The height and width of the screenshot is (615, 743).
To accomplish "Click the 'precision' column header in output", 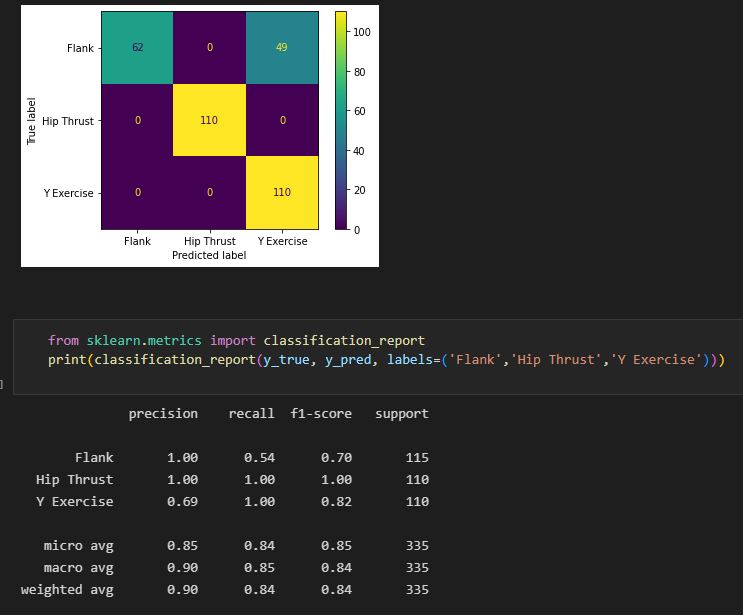I will (163, 413).
